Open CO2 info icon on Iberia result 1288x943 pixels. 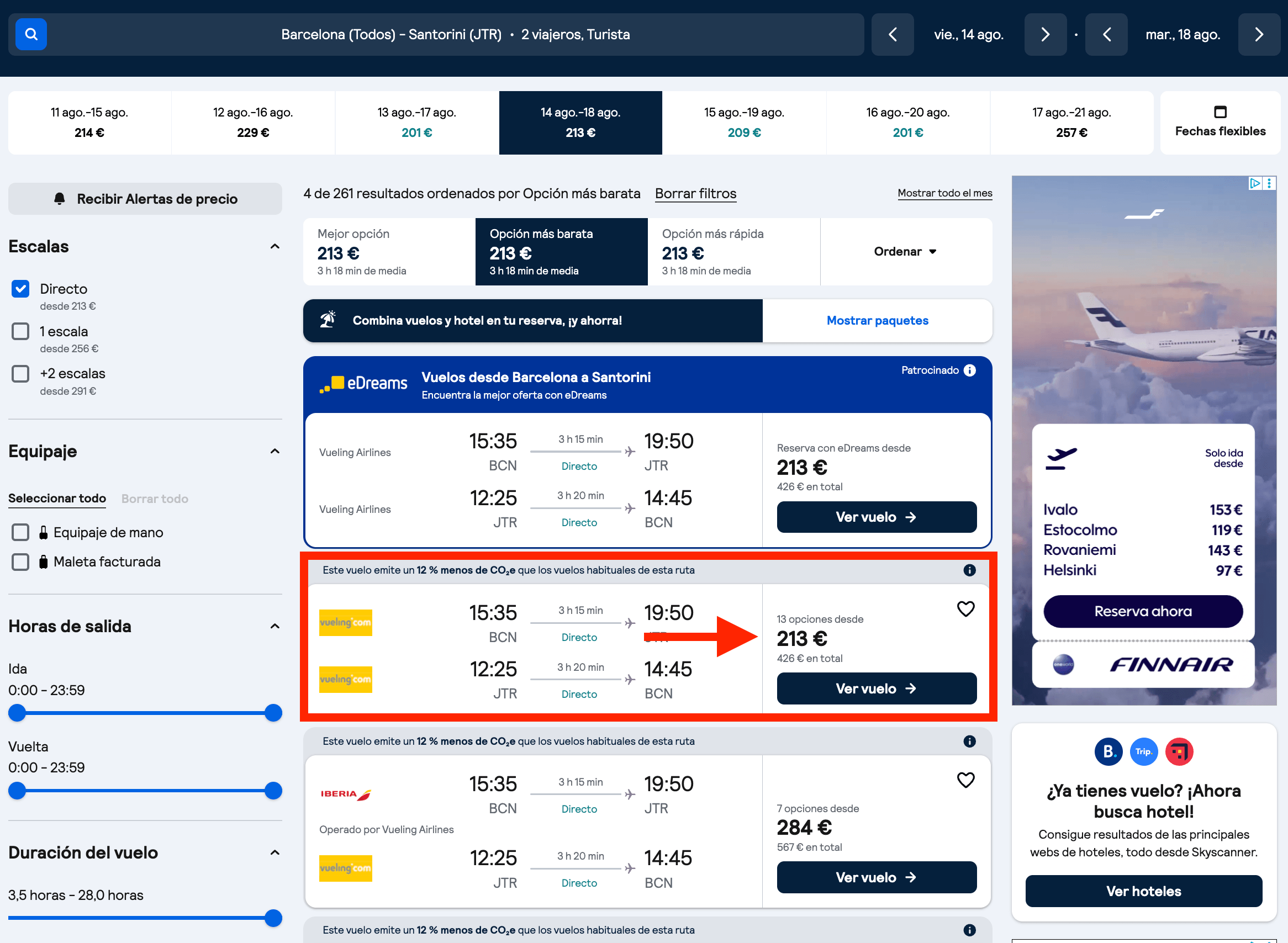tap(969, 741)
